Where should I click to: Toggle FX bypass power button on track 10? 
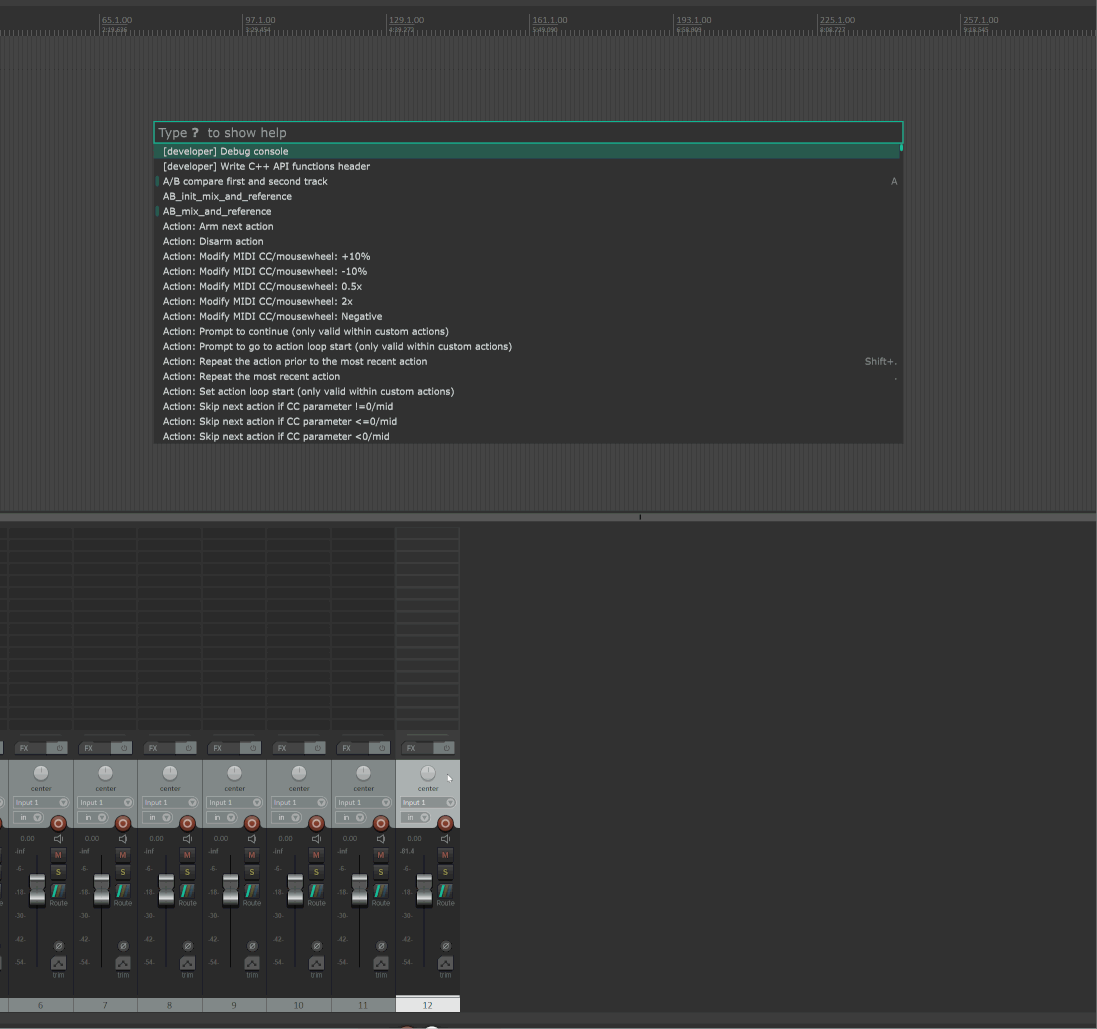point(317,748)
